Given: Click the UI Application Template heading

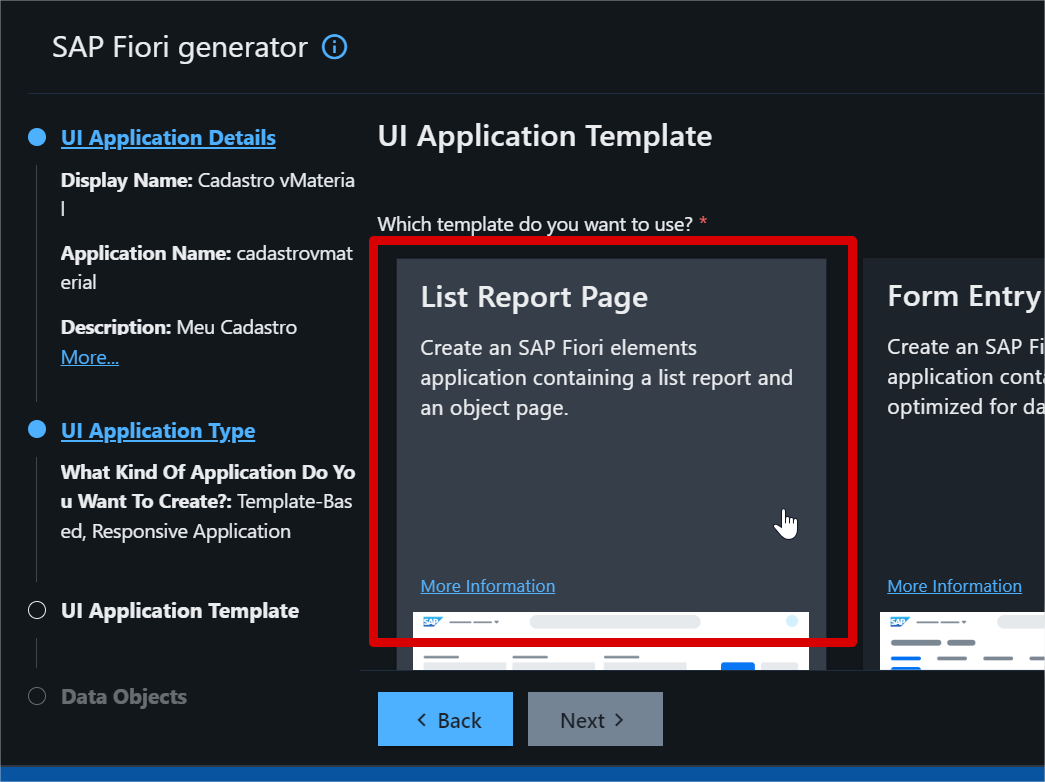Looking at the screenshot, I should click(x=545, y=136).
